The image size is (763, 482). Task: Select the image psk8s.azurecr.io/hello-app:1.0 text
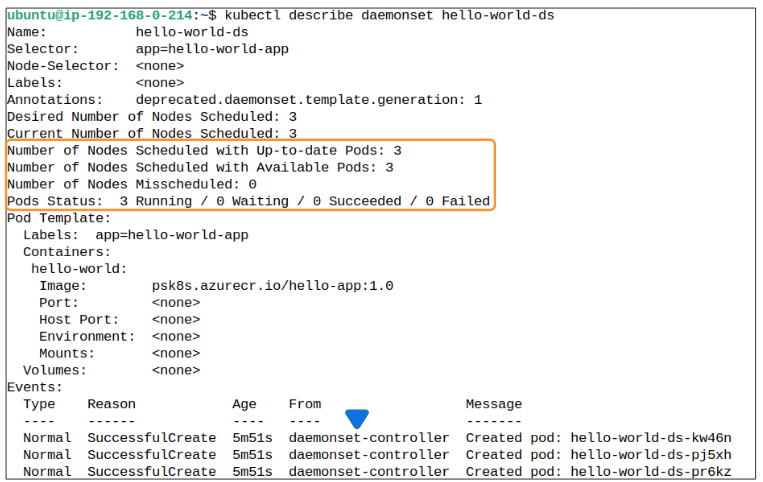coord(272,286)
